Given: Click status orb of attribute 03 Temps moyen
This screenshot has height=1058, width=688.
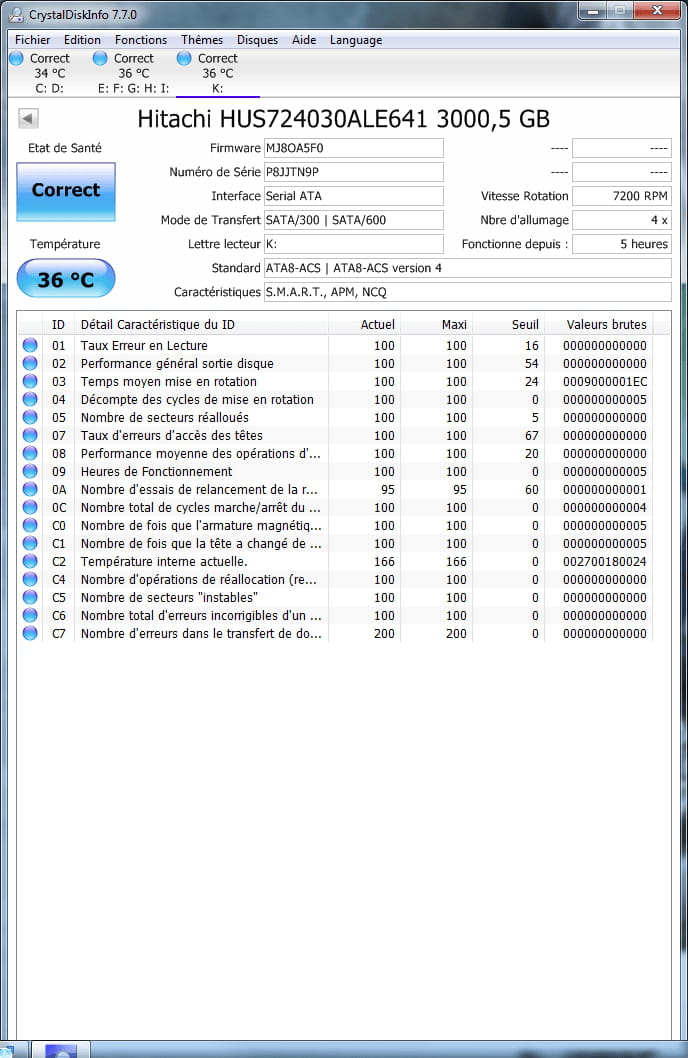Looking at the screenshot, I should click(x=30, y=381).
